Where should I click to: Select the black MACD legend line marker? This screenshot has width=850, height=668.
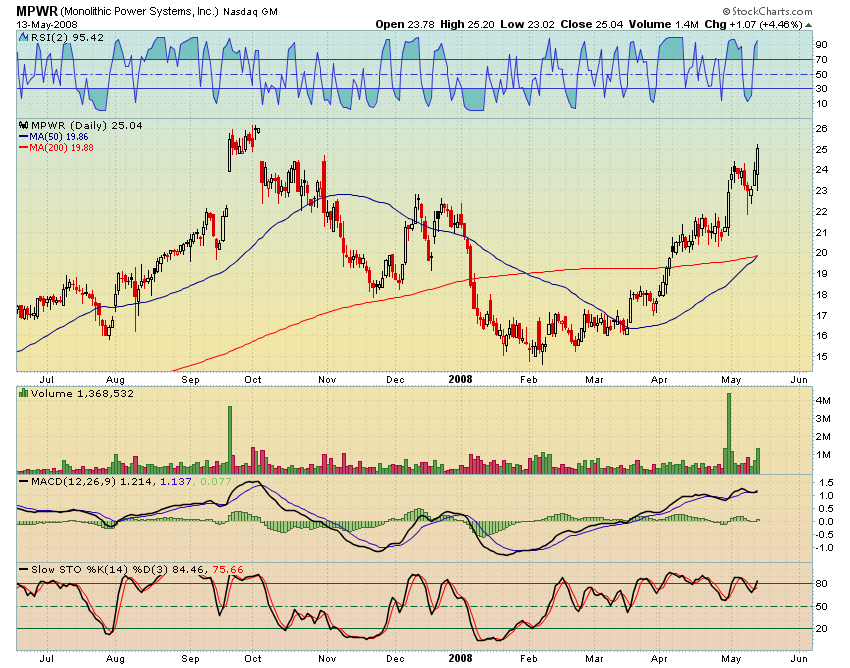coord(23,481)
